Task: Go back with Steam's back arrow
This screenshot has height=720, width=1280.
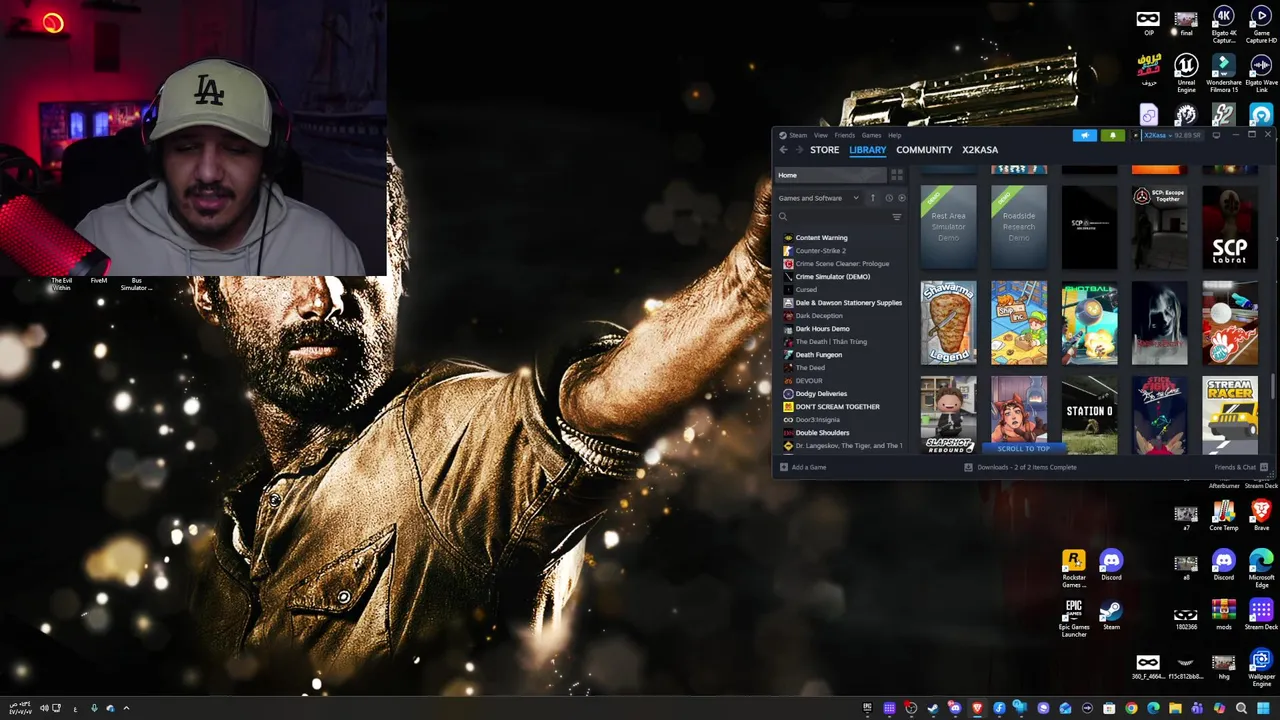Action: coord(783,150)
